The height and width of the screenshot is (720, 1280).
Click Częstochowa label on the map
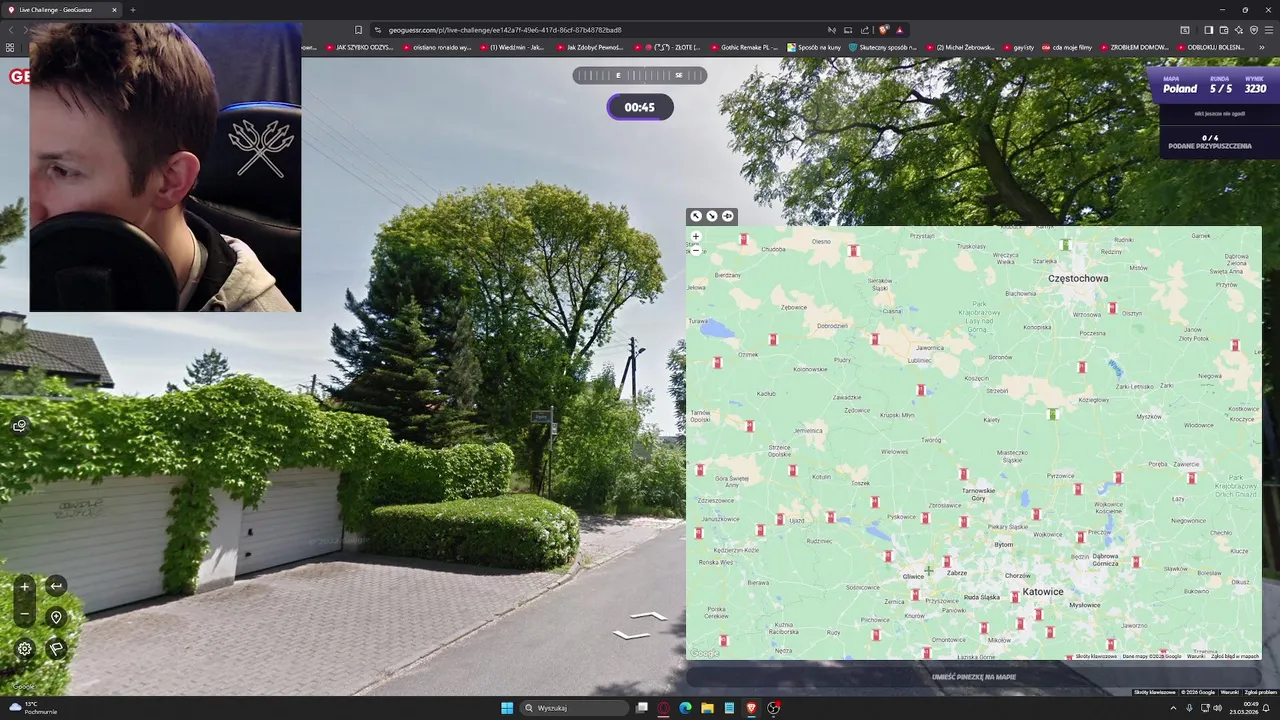click(x=1078, y=278)
